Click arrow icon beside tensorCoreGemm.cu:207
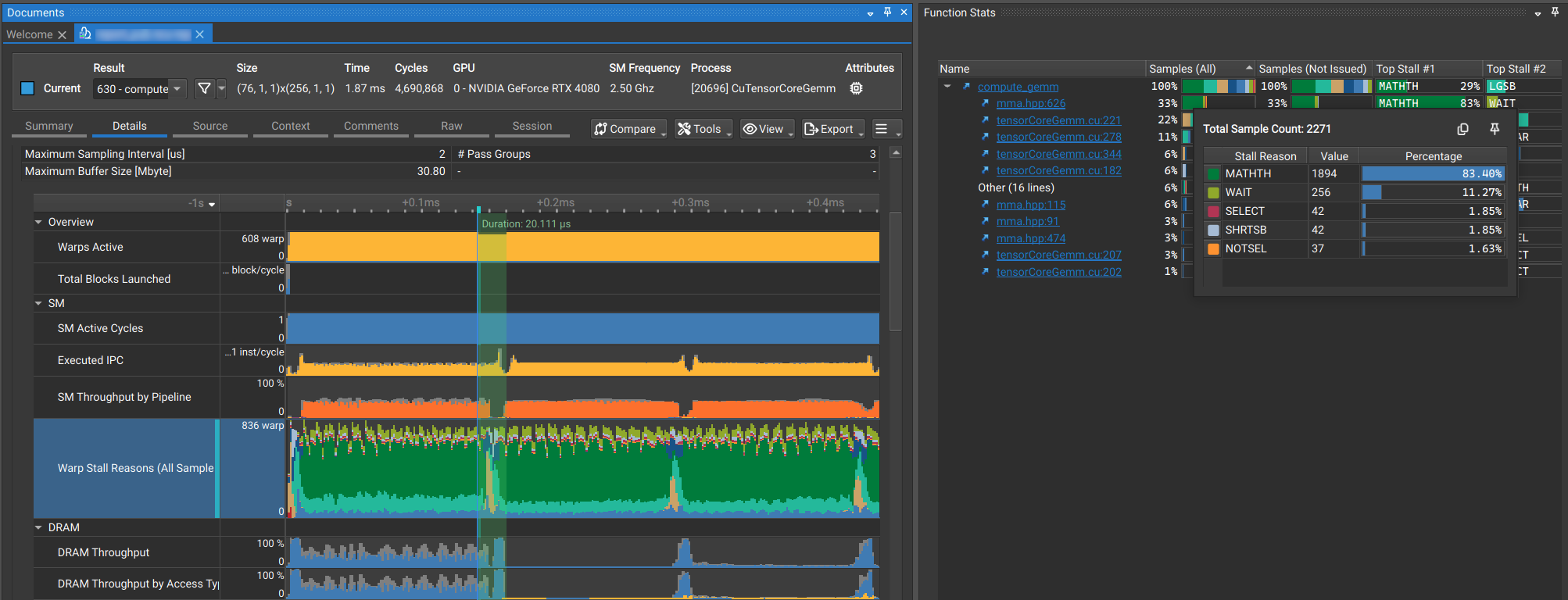This screenshot has width=1568, height=600. 985,255
